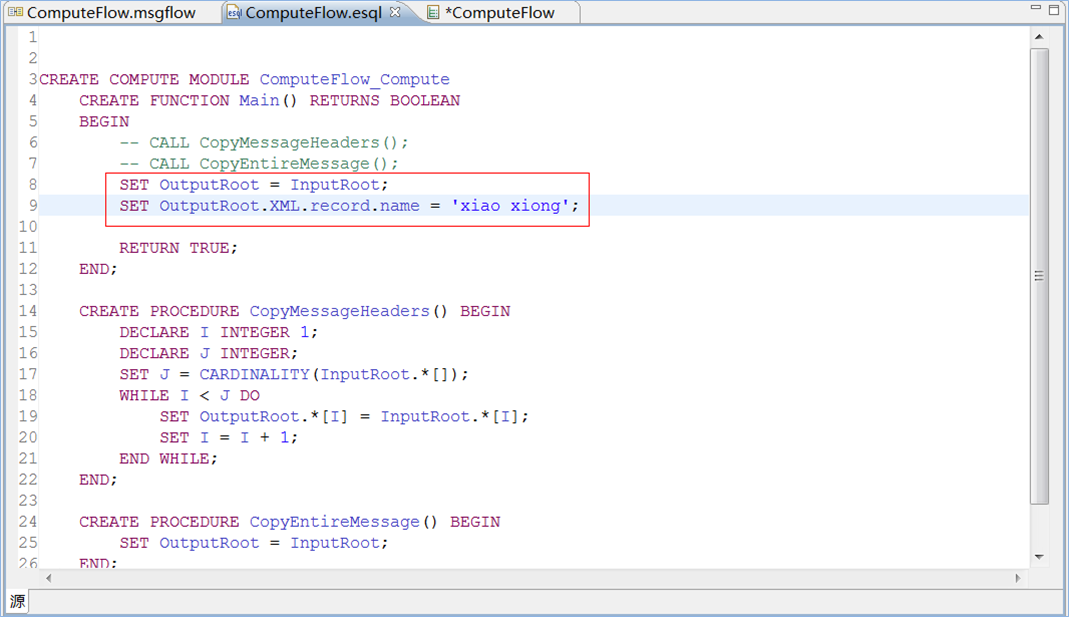Viewport: 1069px width, 617px height.
Task: Minimize the editor pane
Action: click(x=1036, y=7)
